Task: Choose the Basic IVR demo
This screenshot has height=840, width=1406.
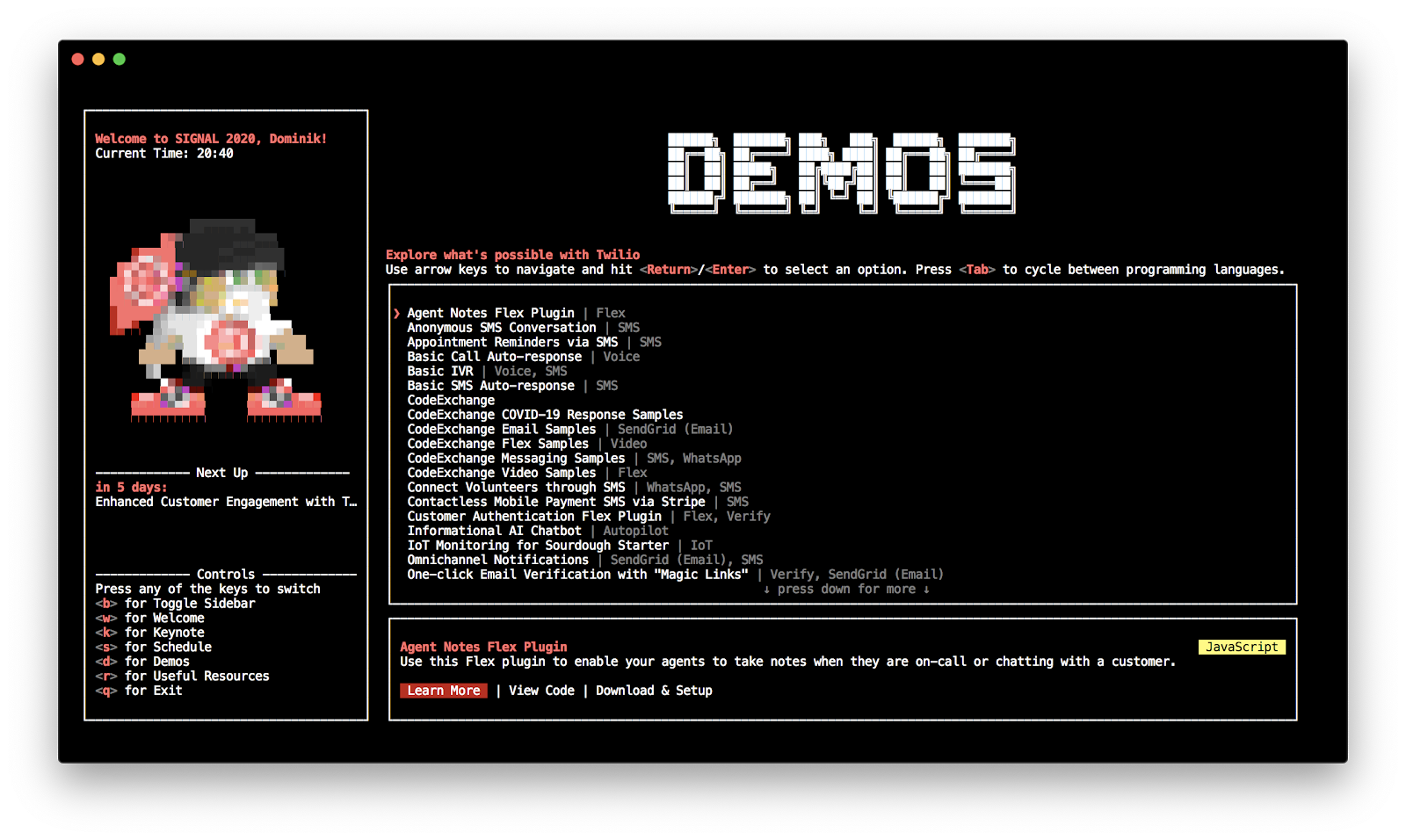Action: coord(487,371)
